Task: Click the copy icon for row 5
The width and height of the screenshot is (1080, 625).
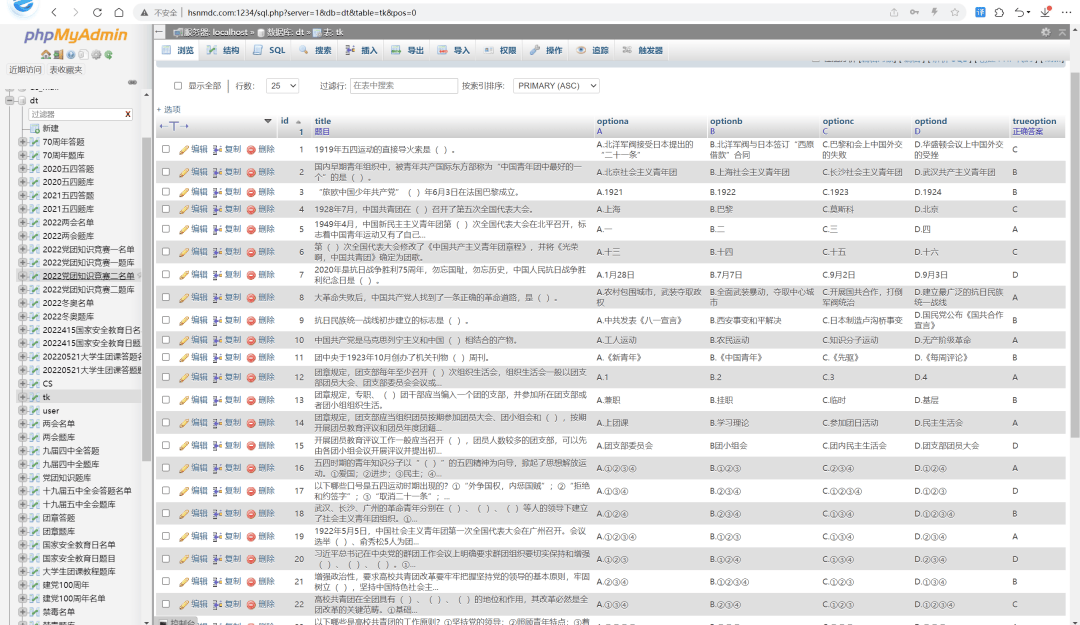Action: [218, 230]
